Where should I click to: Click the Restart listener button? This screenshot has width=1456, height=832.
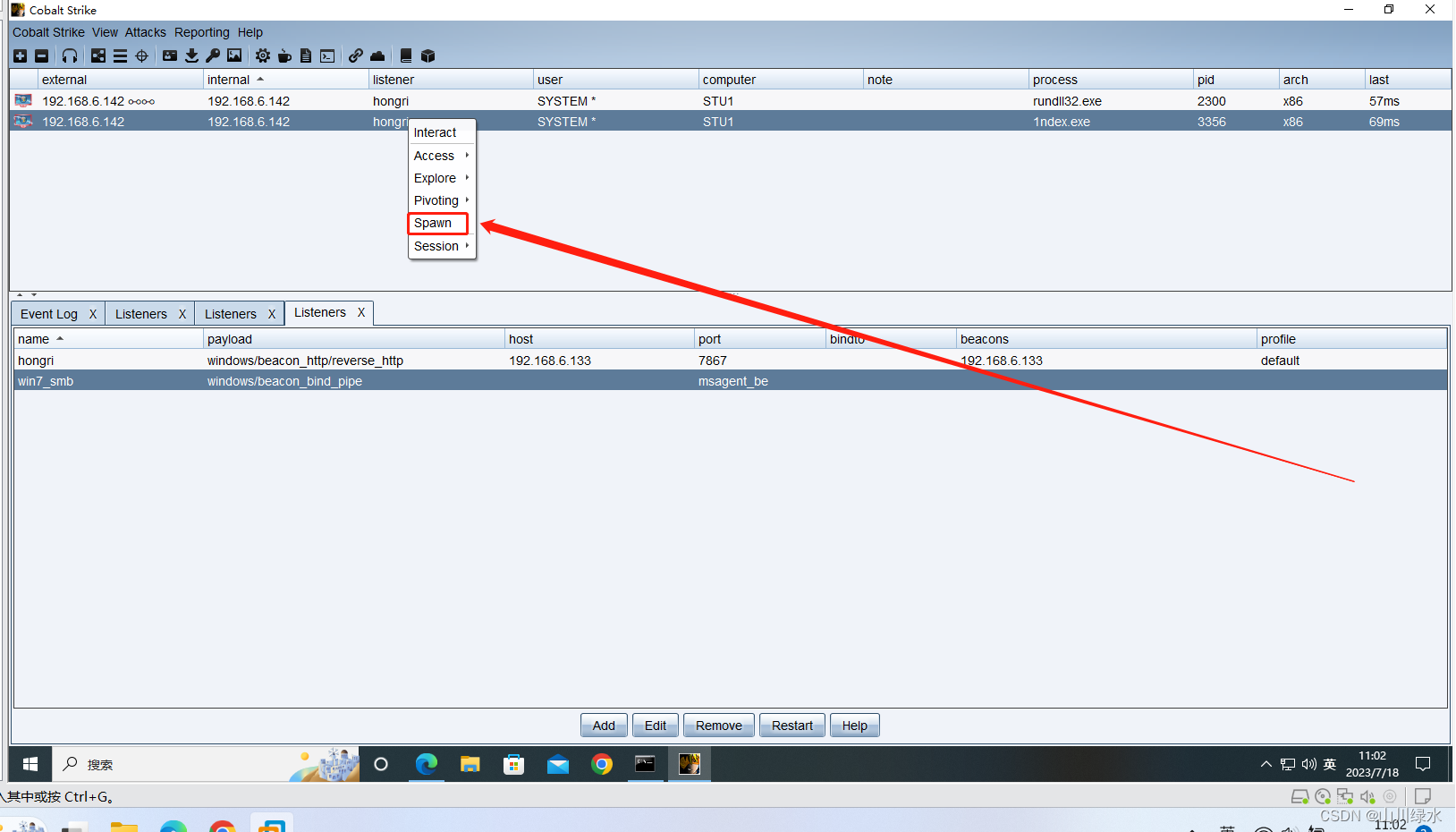pos(792,726)
